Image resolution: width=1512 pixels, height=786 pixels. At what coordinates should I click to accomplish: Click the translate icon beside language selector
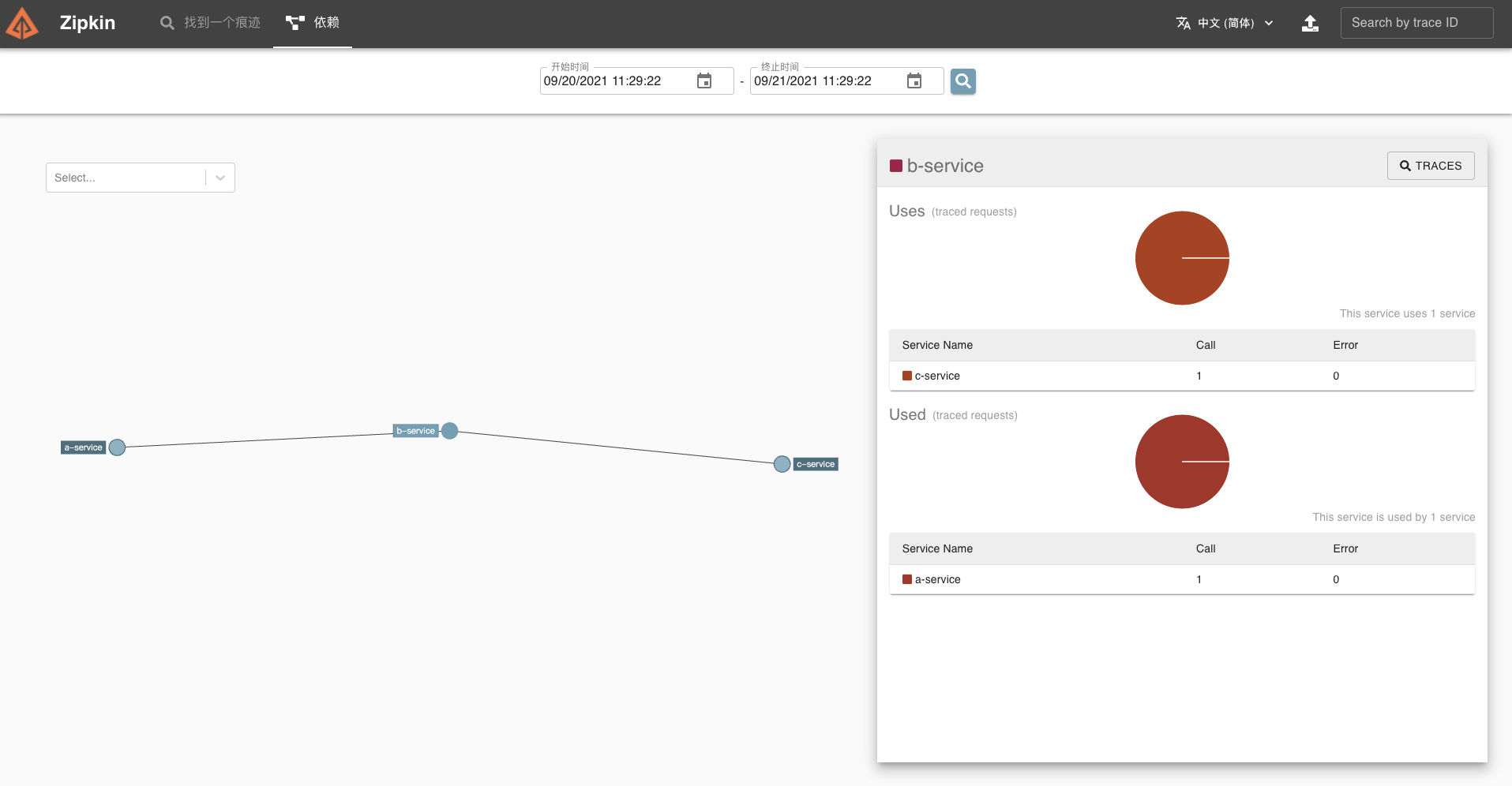coord(1183,23)
